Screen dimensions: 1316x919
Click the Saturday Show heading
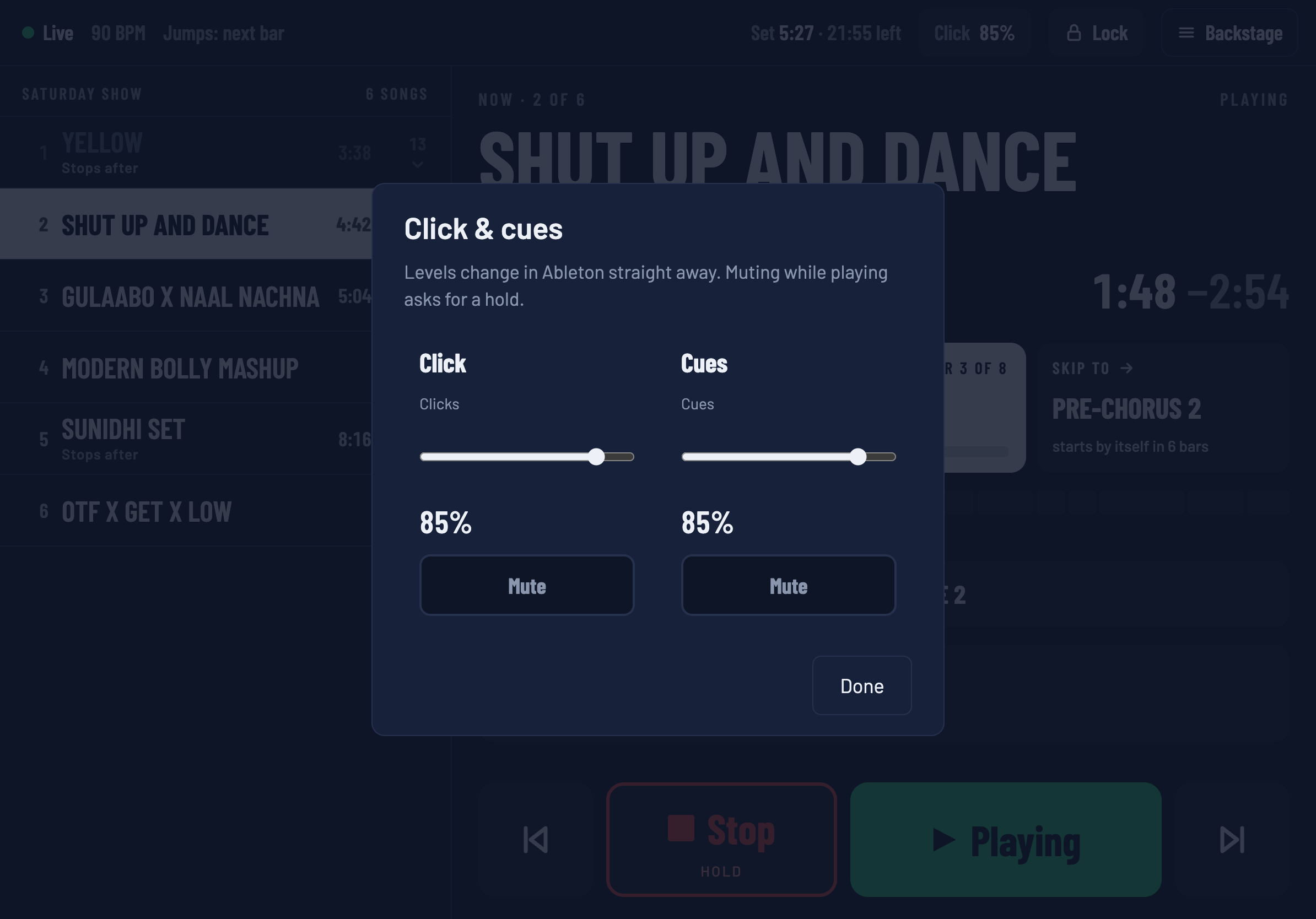coord(82,94)
